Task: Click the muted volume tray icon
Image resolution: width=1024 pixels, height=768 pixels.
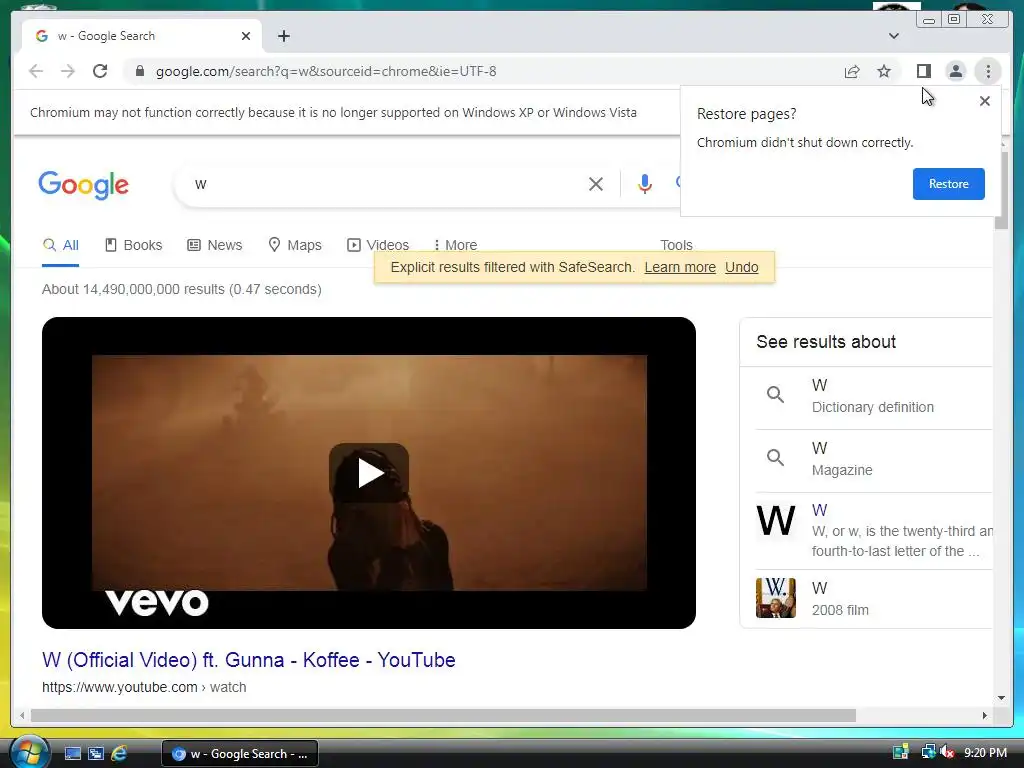Action: tap(946, 752)
